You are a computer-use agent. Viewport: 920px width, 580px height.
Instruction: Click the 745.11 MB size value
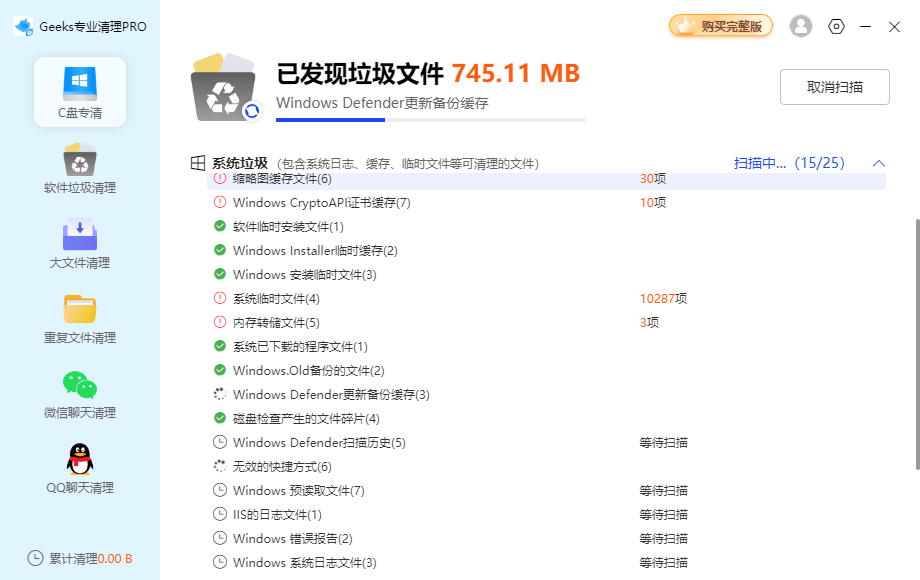pyautogui.click(x=516, y=73)
